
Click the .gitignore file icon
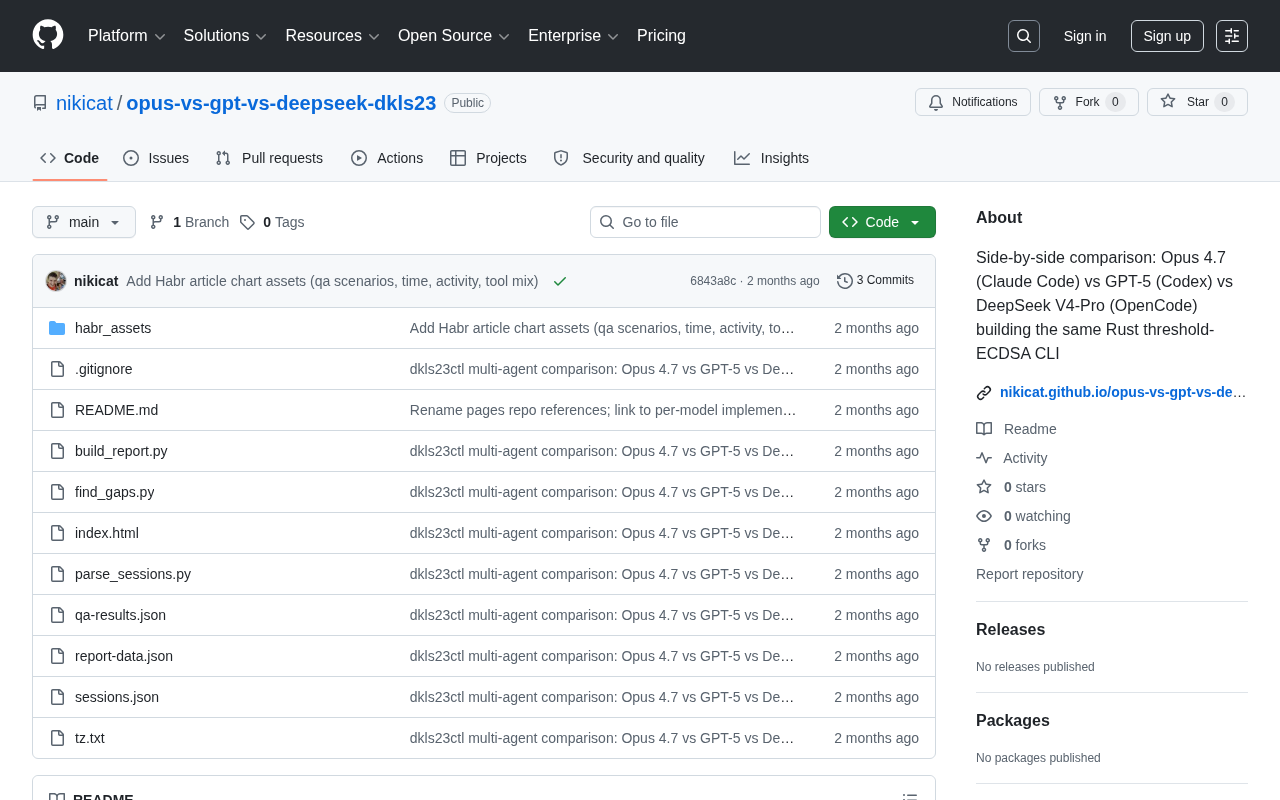(57, 369)
